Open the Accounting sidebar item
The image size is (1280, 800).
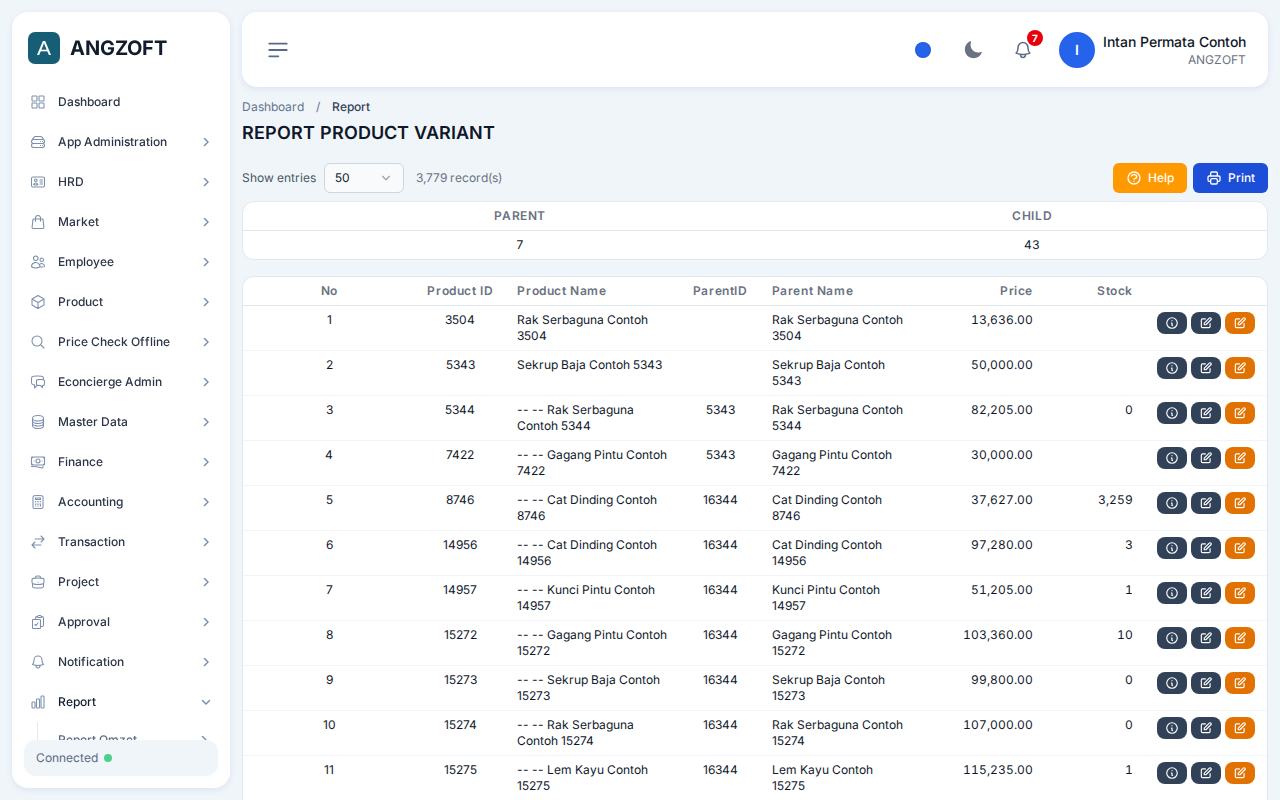(x=121, y=502)
